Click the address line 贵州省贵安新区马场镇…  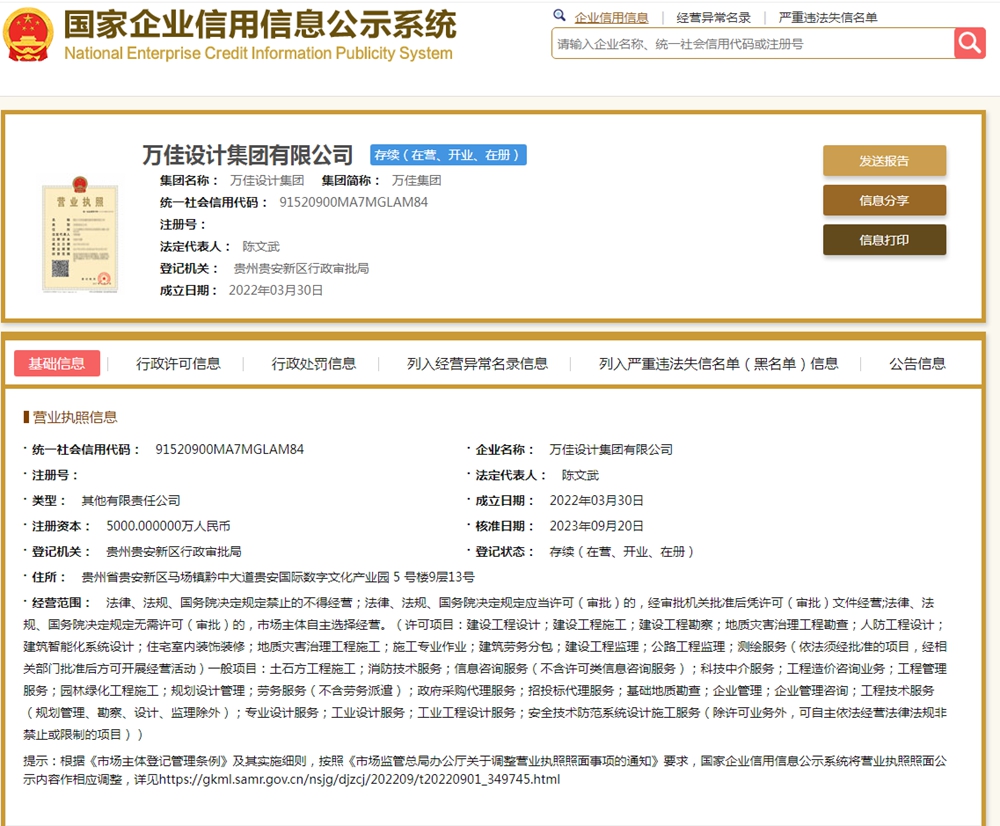278,577
